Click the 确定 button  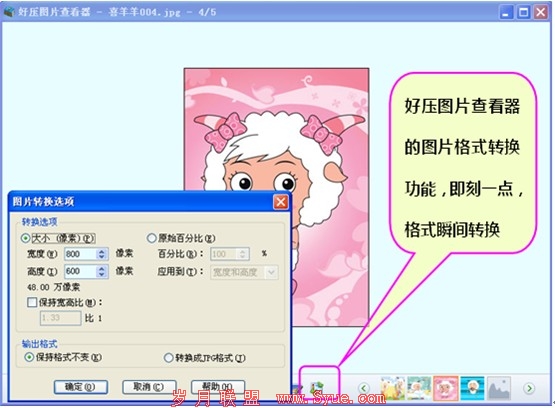[x=81, y=387]
